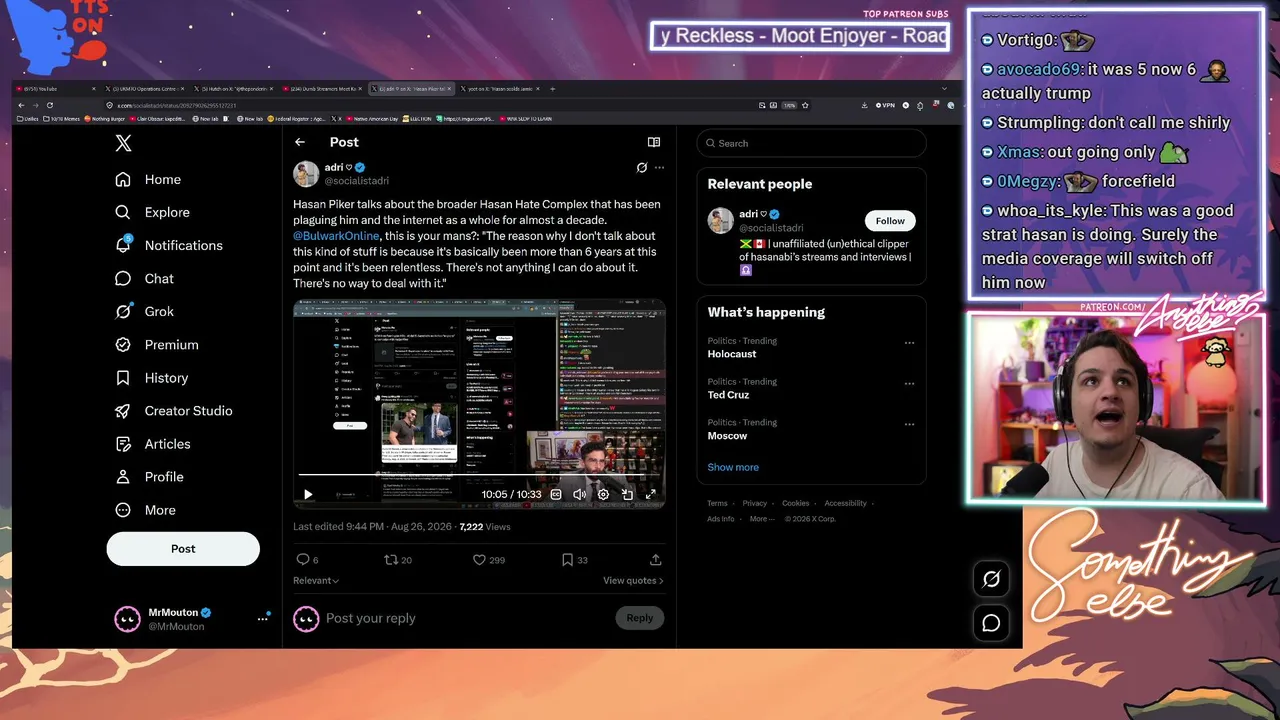This screenshot has width=1280, height=720.
Task: Open video playback settings gear
Action: click(603, 494)
